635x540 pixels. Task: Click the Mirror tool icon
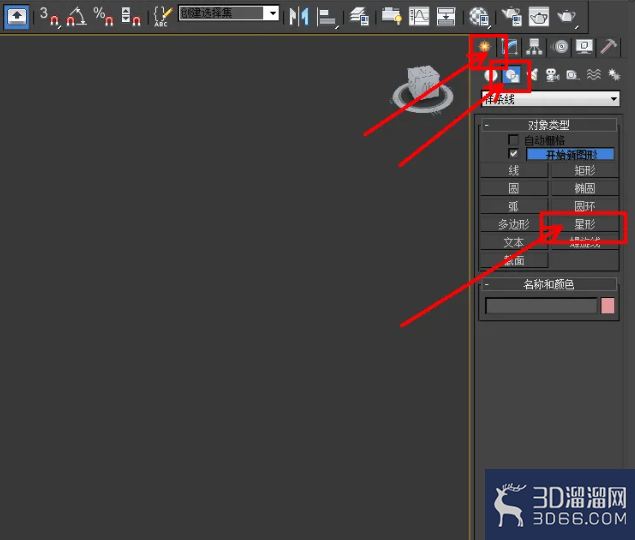pyautogui.click(x=299, y=17)
